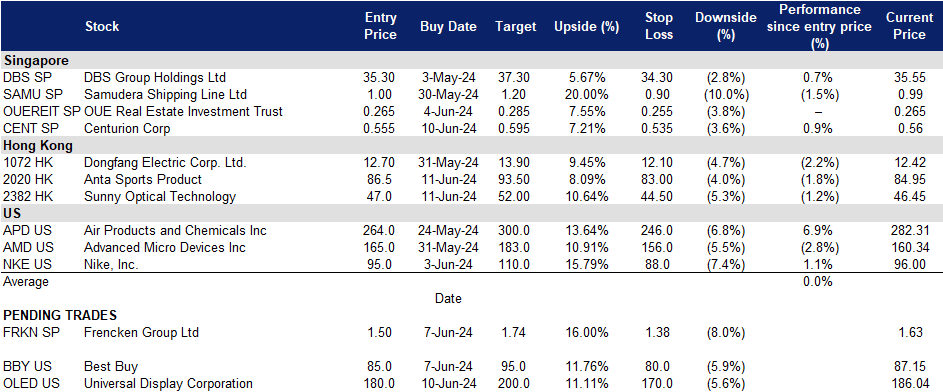Click APD US performance value 6.9%
The width and height of the screenshot is (943, 392).
tap(817, 230)
